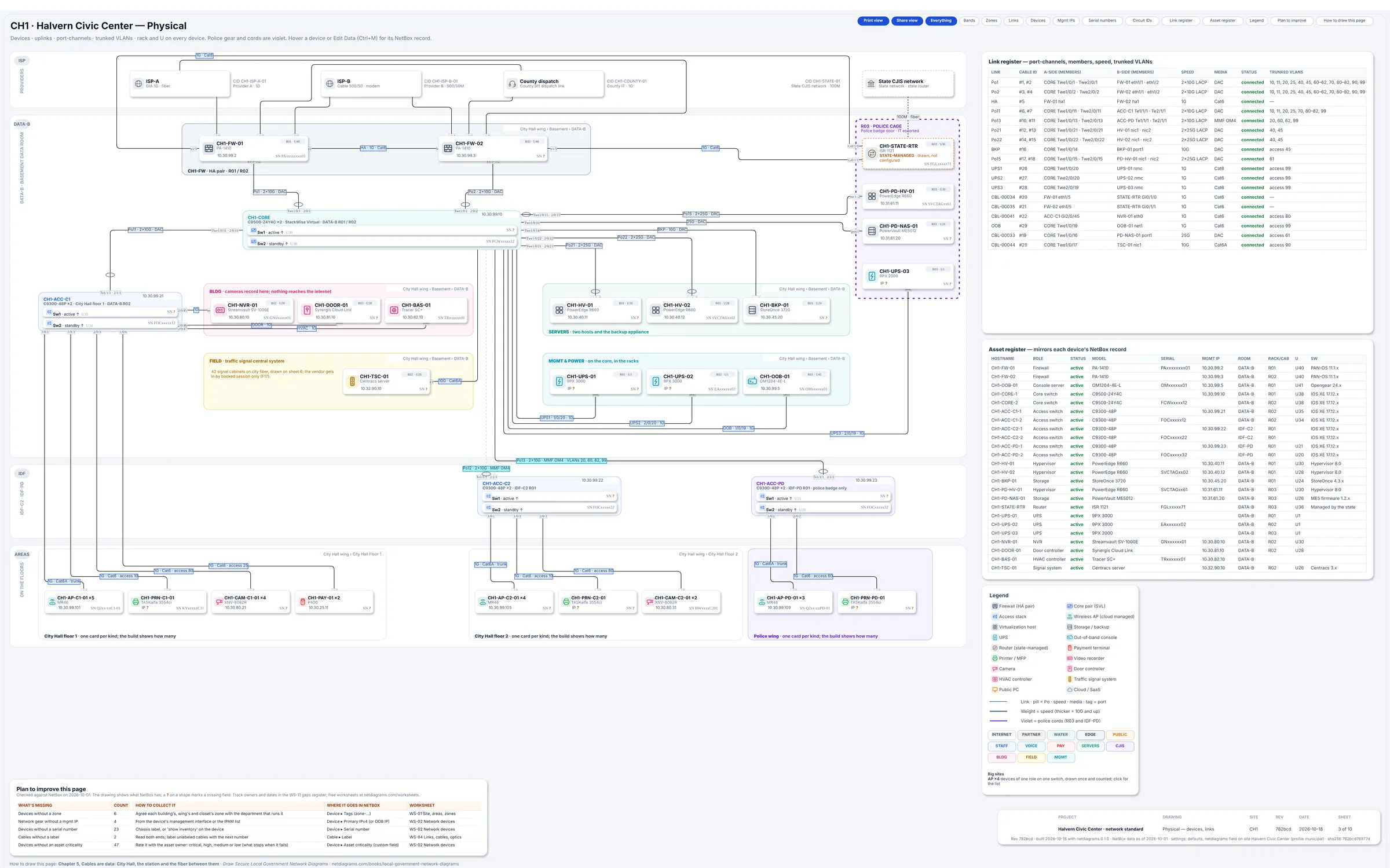
Task: Click the host icon on CH1-PD-HV-01
Action: tap(872, 196)
